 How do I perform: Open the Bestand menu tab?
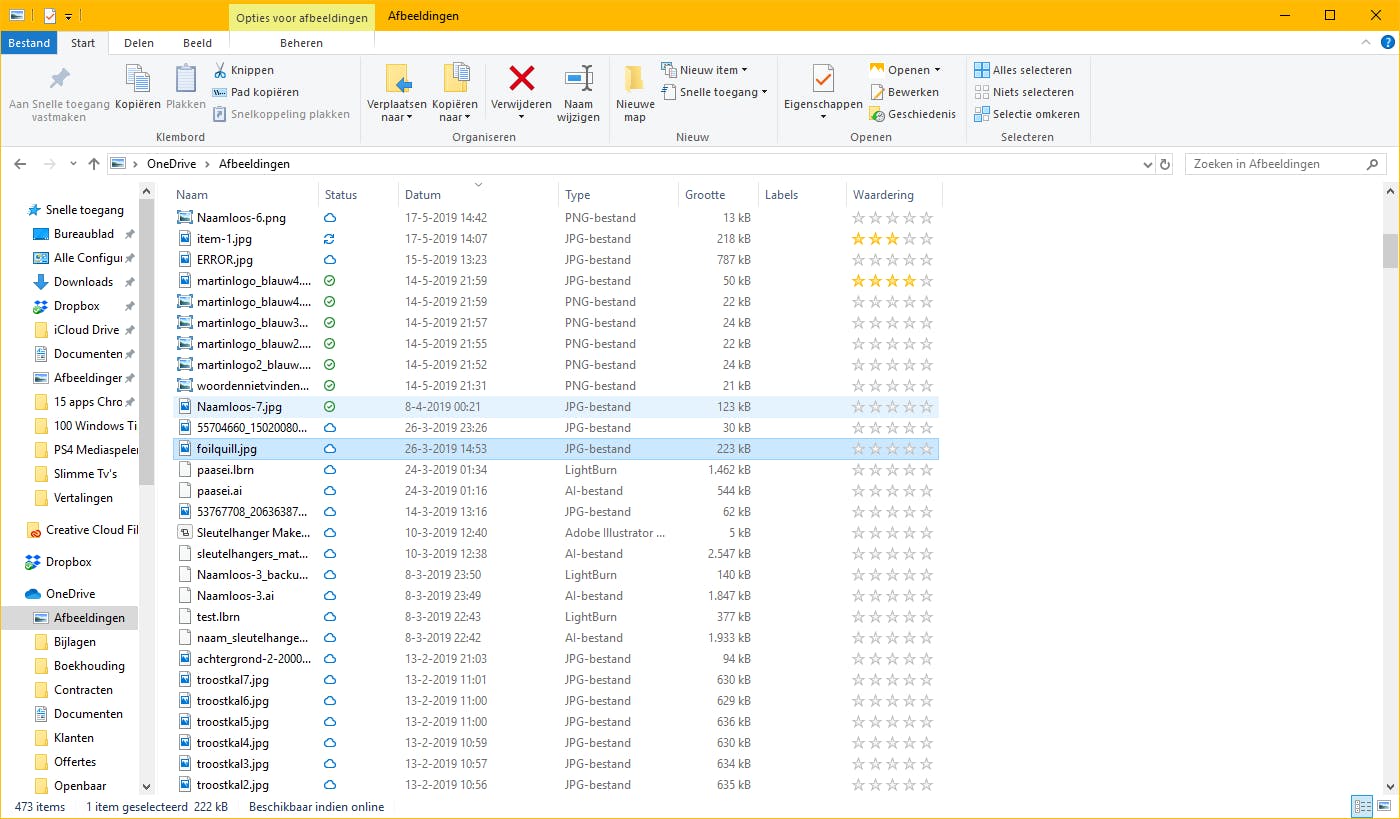click(x=29, y=43)
